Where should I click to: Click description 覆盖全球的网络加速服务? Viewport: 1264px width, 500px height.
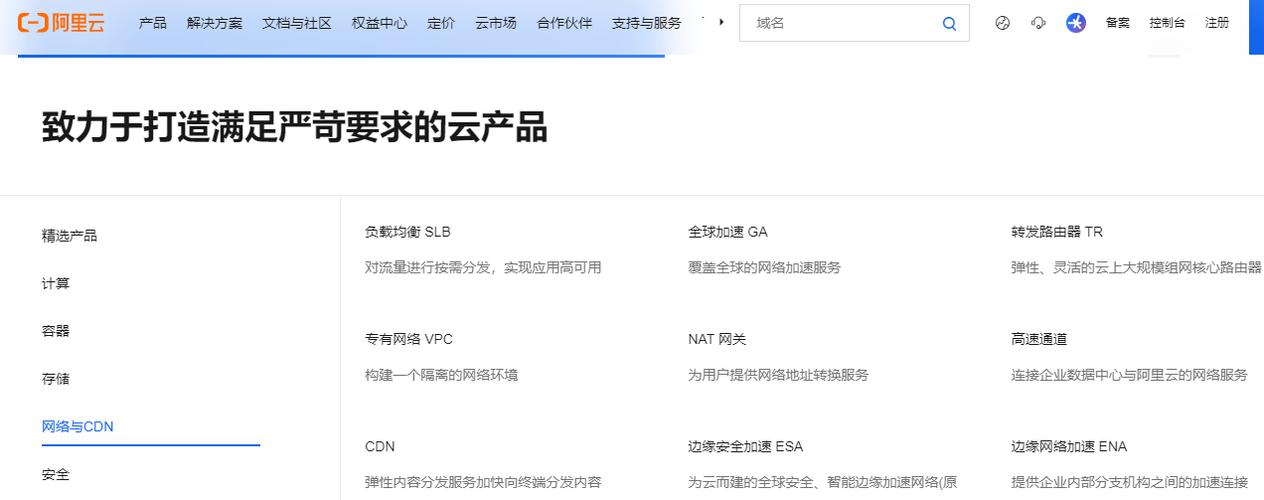(765, 268)
